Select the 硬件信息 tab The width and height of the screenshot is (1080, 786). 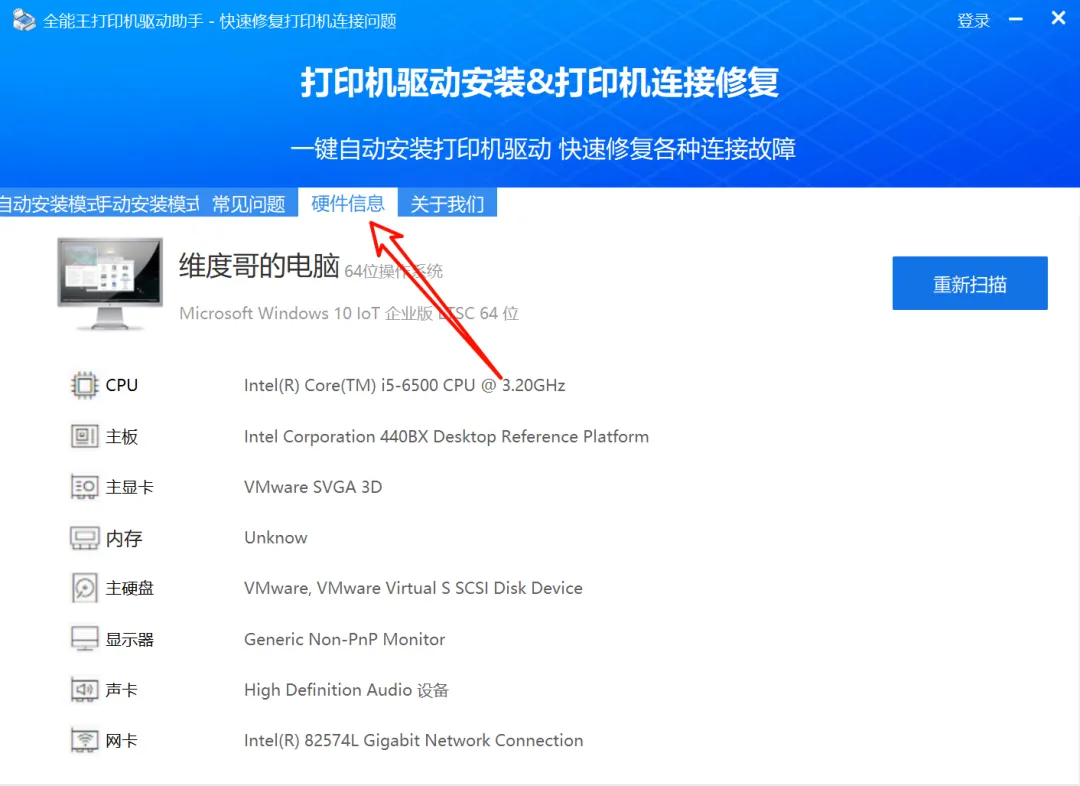348,203
